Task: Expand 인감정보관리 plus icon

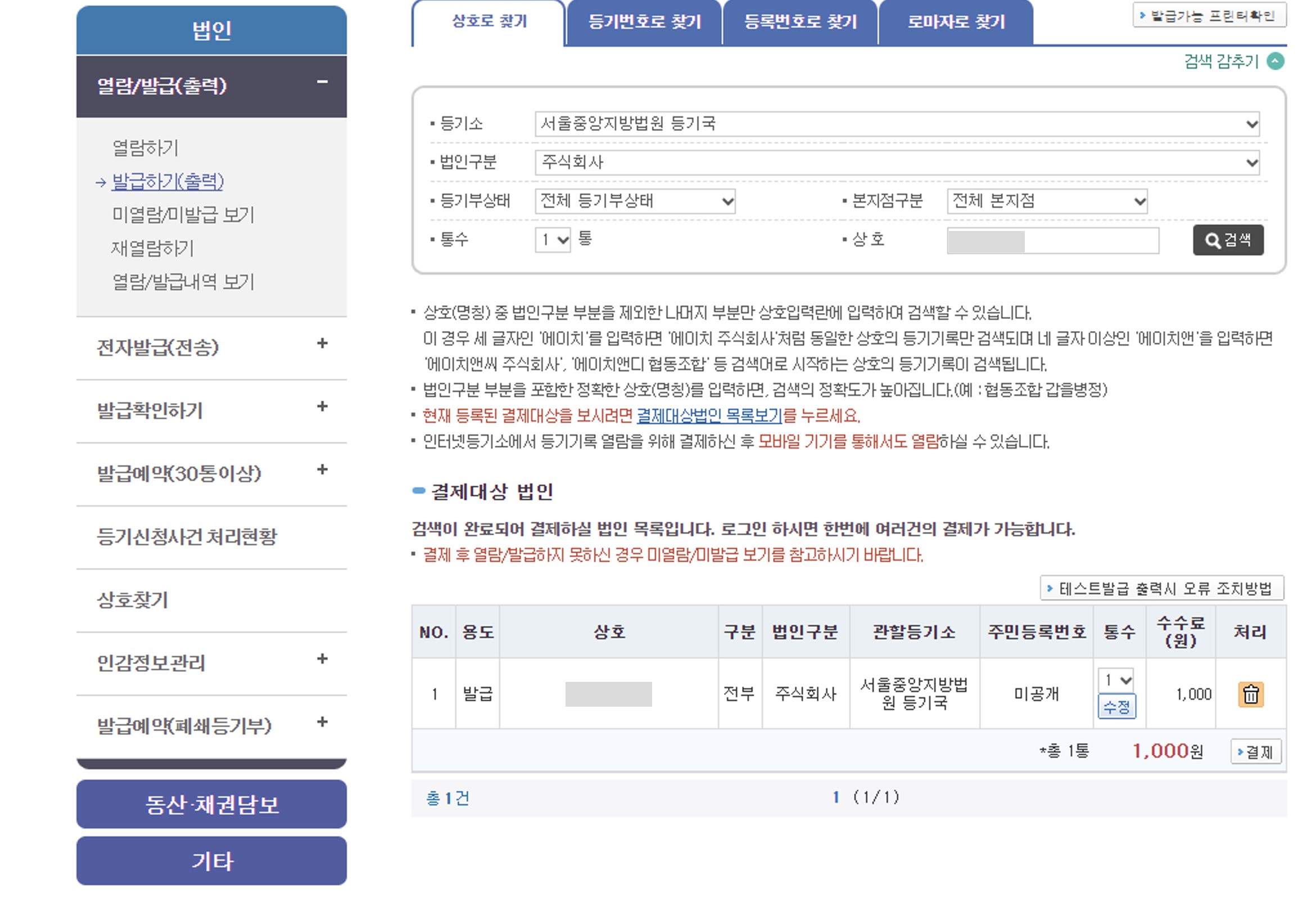Action: coord(322,659)
